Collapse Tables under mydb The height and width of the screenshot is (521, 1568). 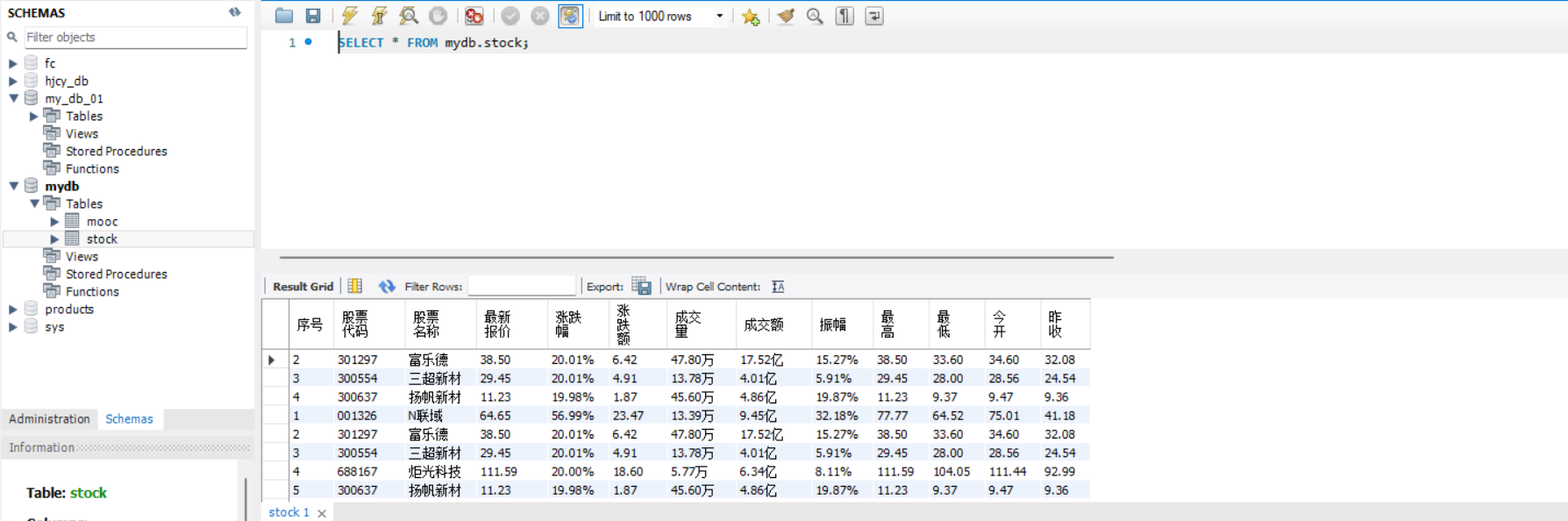pyautogui.click(x=34, y=203)
